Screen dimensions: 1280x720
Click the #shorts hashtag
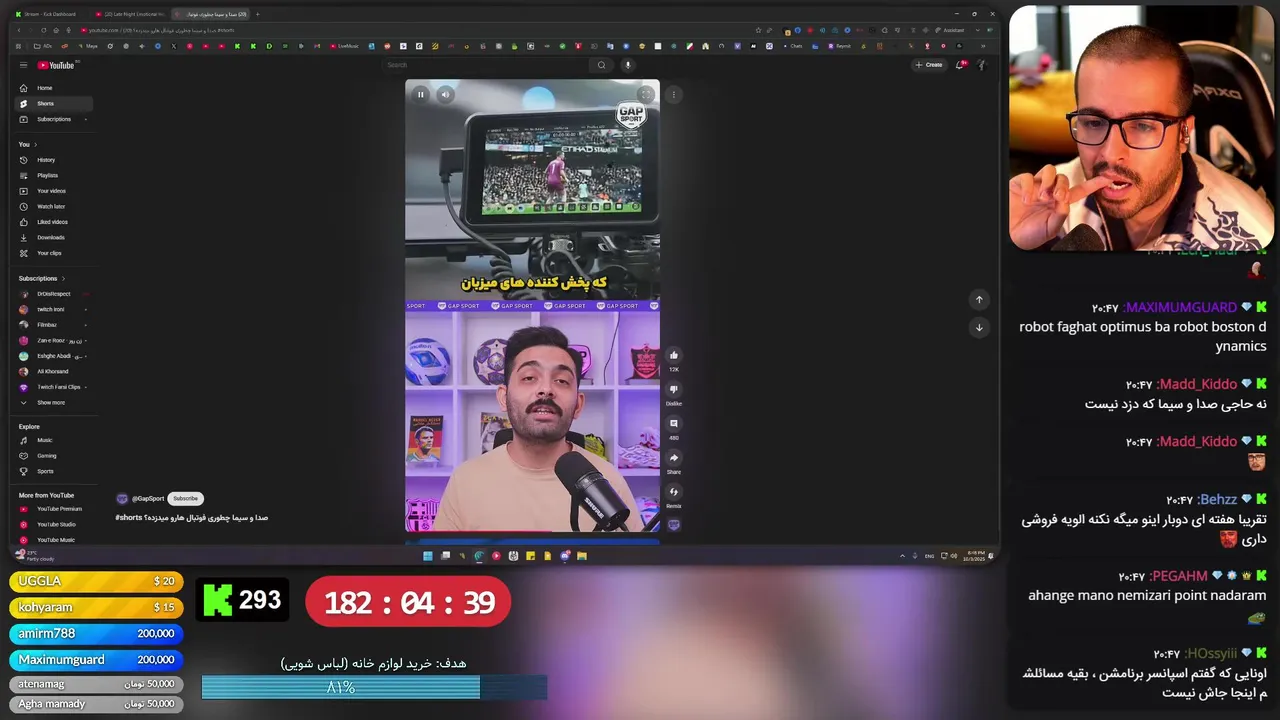[129, 518]
